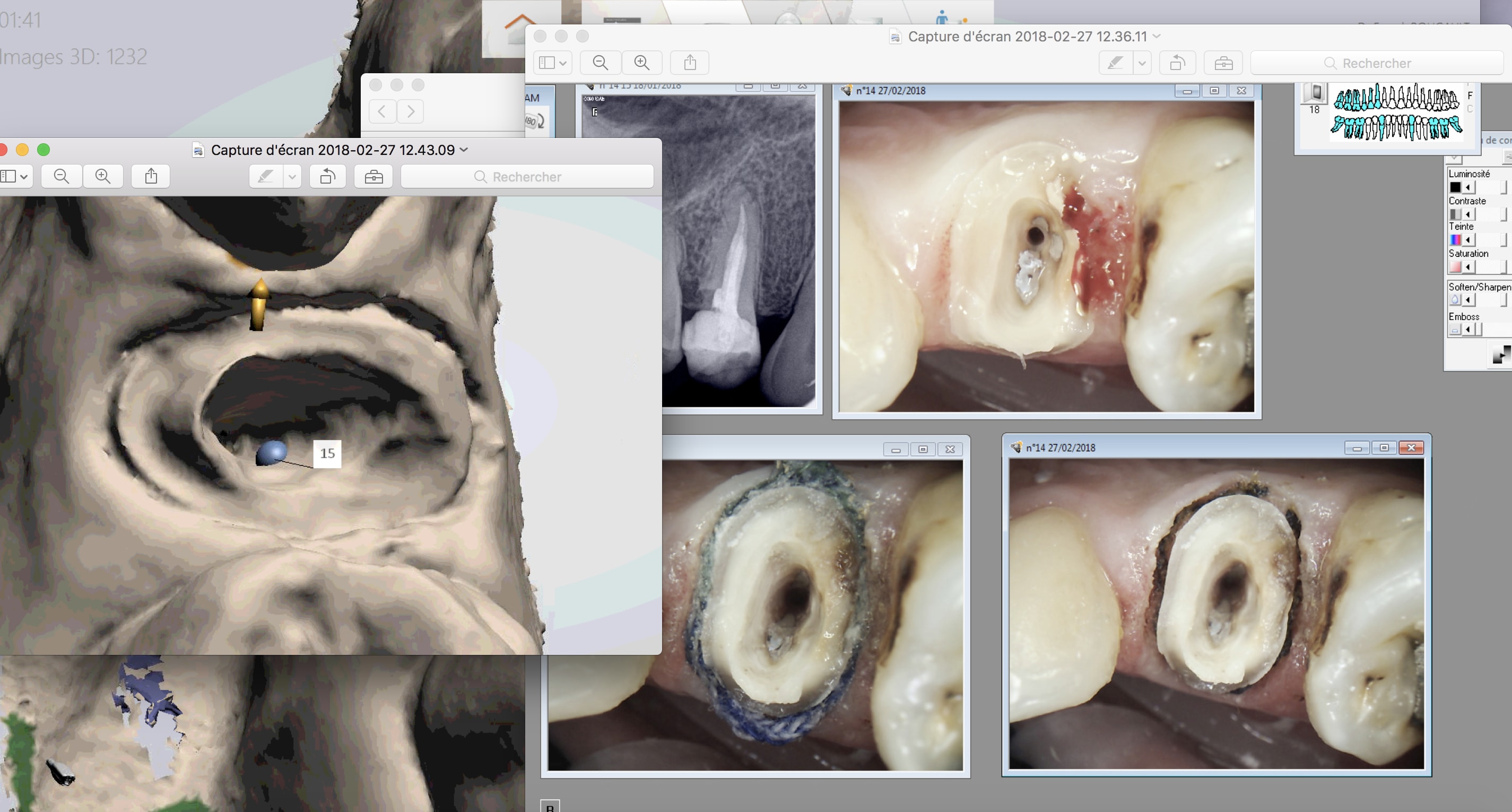Screen dimensions: 1512x812
Task: Open title dropdown of Capture 12.43.09
Action: (x=464, y=150)
